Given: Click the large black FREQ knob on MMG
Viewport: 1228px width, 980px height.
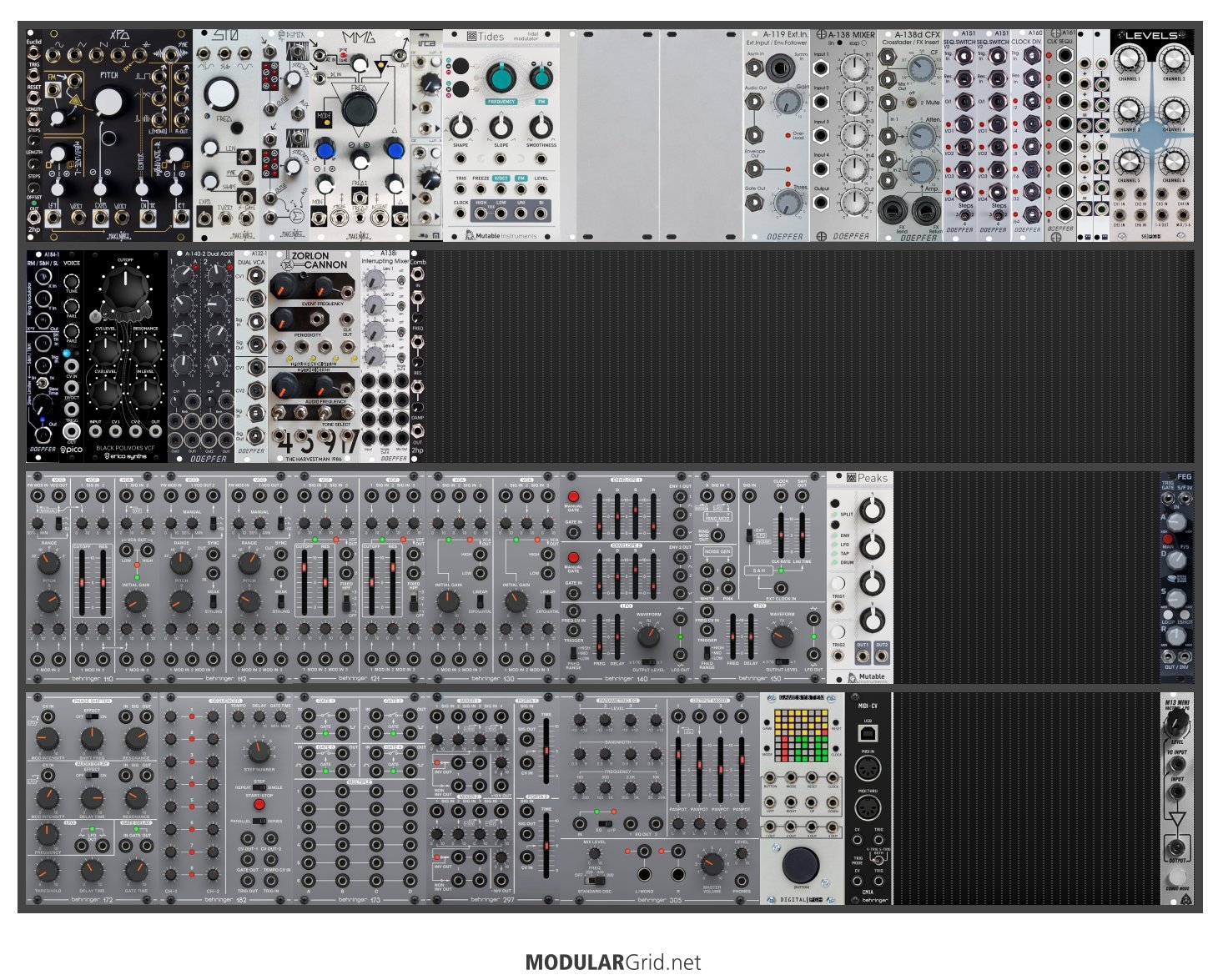Looking at the screenshot, I should 359,109.
